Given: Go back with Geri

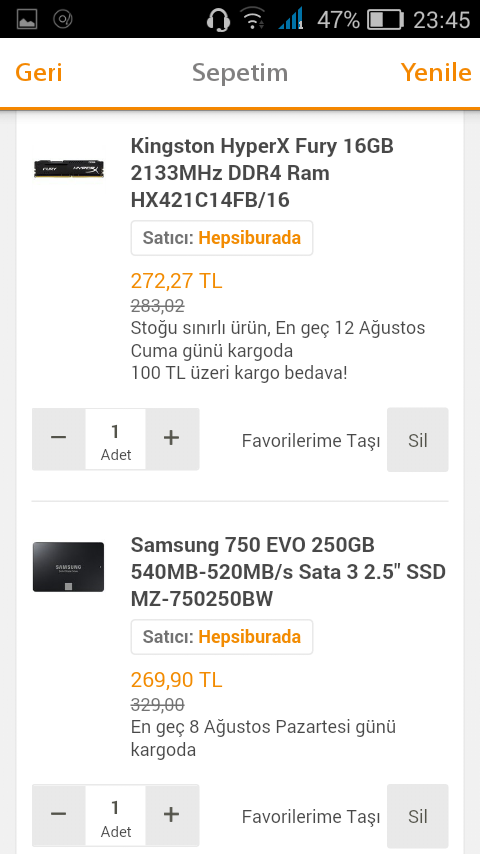Looking at the screenshot, I should click(x=39, y=72).
